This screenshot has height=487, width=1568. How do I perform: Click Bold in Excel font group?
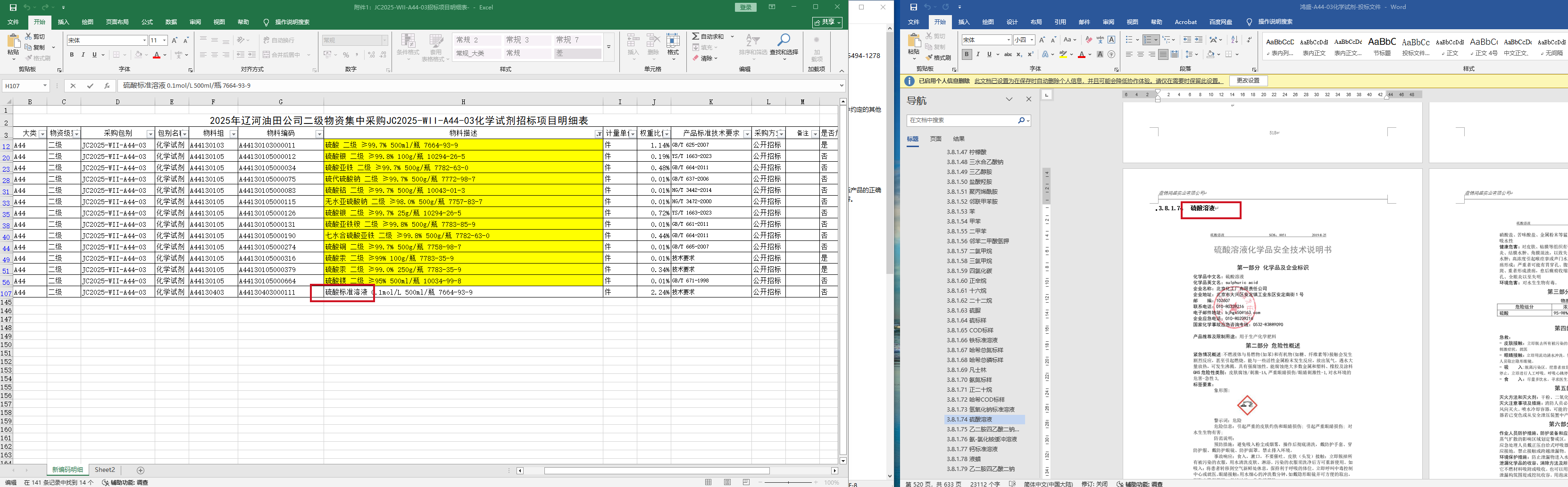(72, 55)
